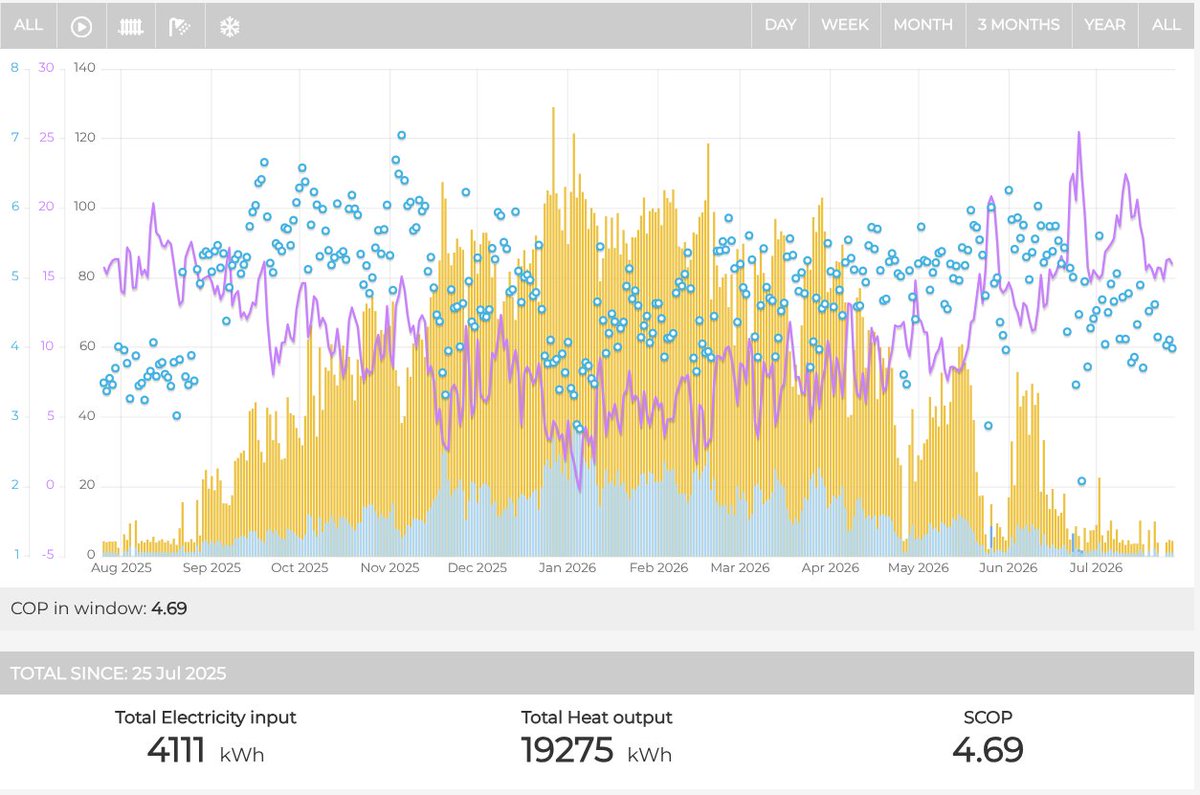The image size is (1200, 795).
Task: Click the highest COP dot near Nov 2025
Action: pyautogui.click(x=401, y=135)
